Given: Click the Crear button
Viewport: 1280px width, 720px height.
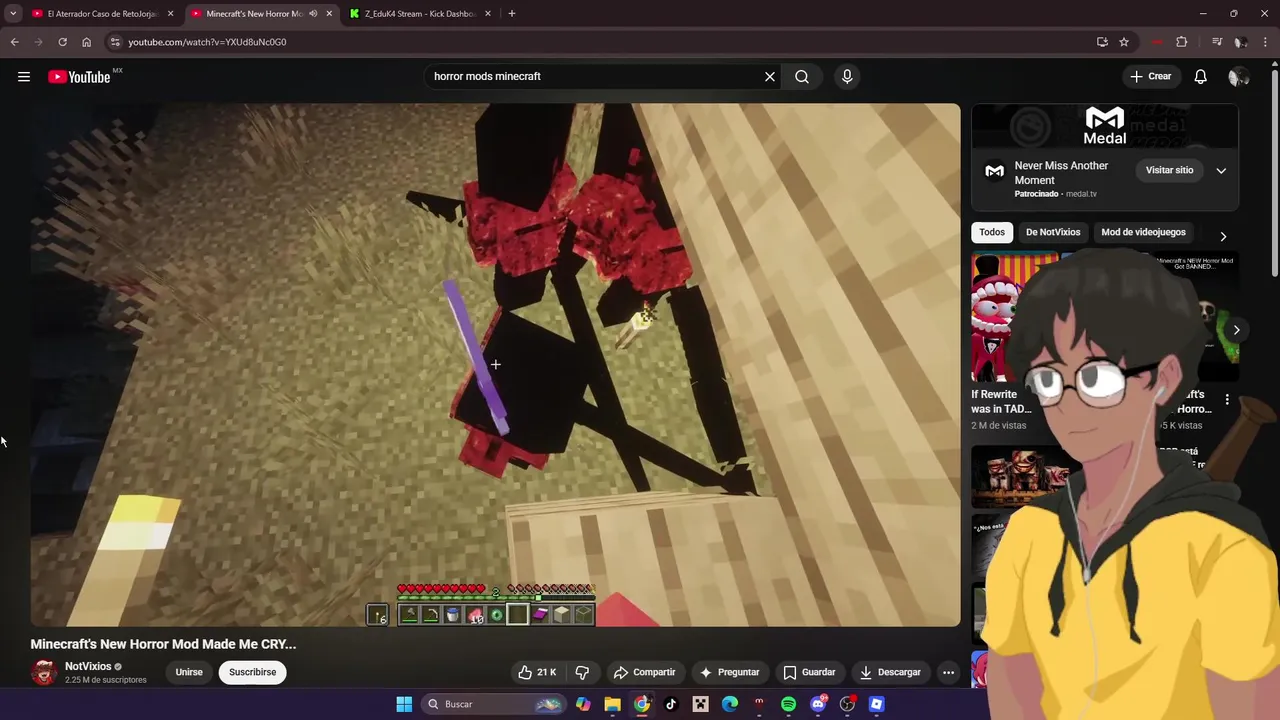Looking at the screenshot, I should pos(1150,76).
